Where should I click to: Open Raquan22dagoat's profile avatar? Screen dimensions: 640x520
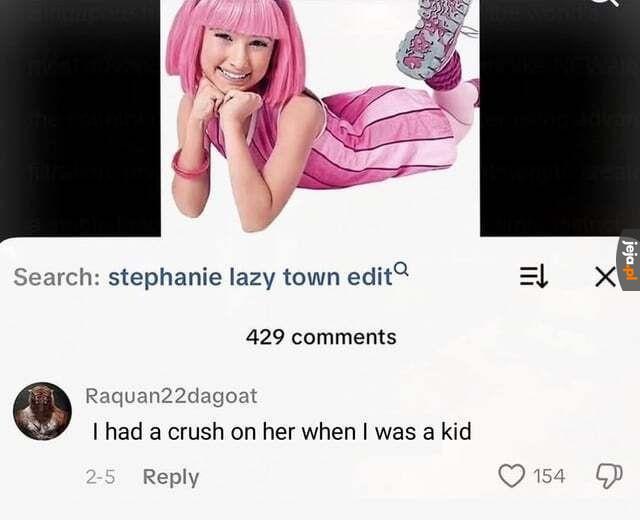point(42,411)
